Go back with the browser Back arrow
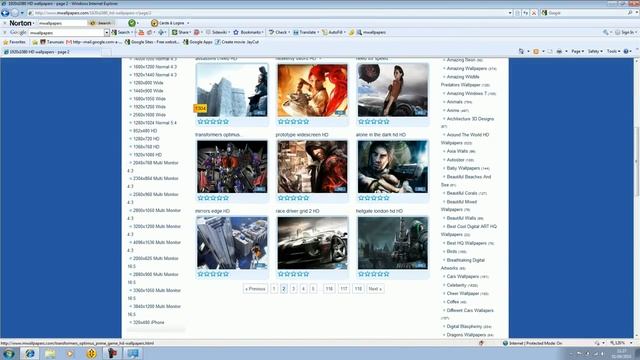Screen dimensions: 640x360 5,13
